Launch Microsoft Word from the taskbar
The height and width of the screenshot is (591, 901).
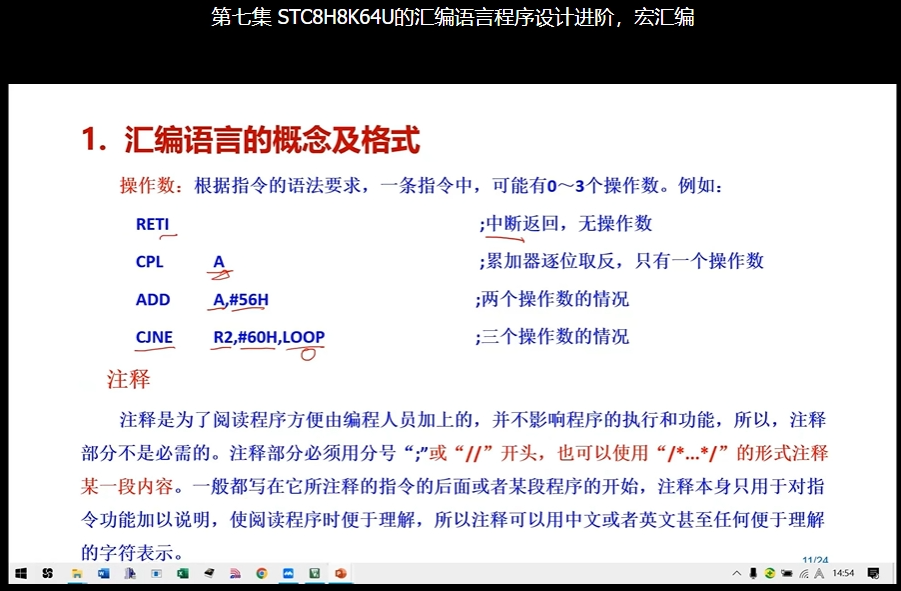pyautogui.click(x=103, y=573)
